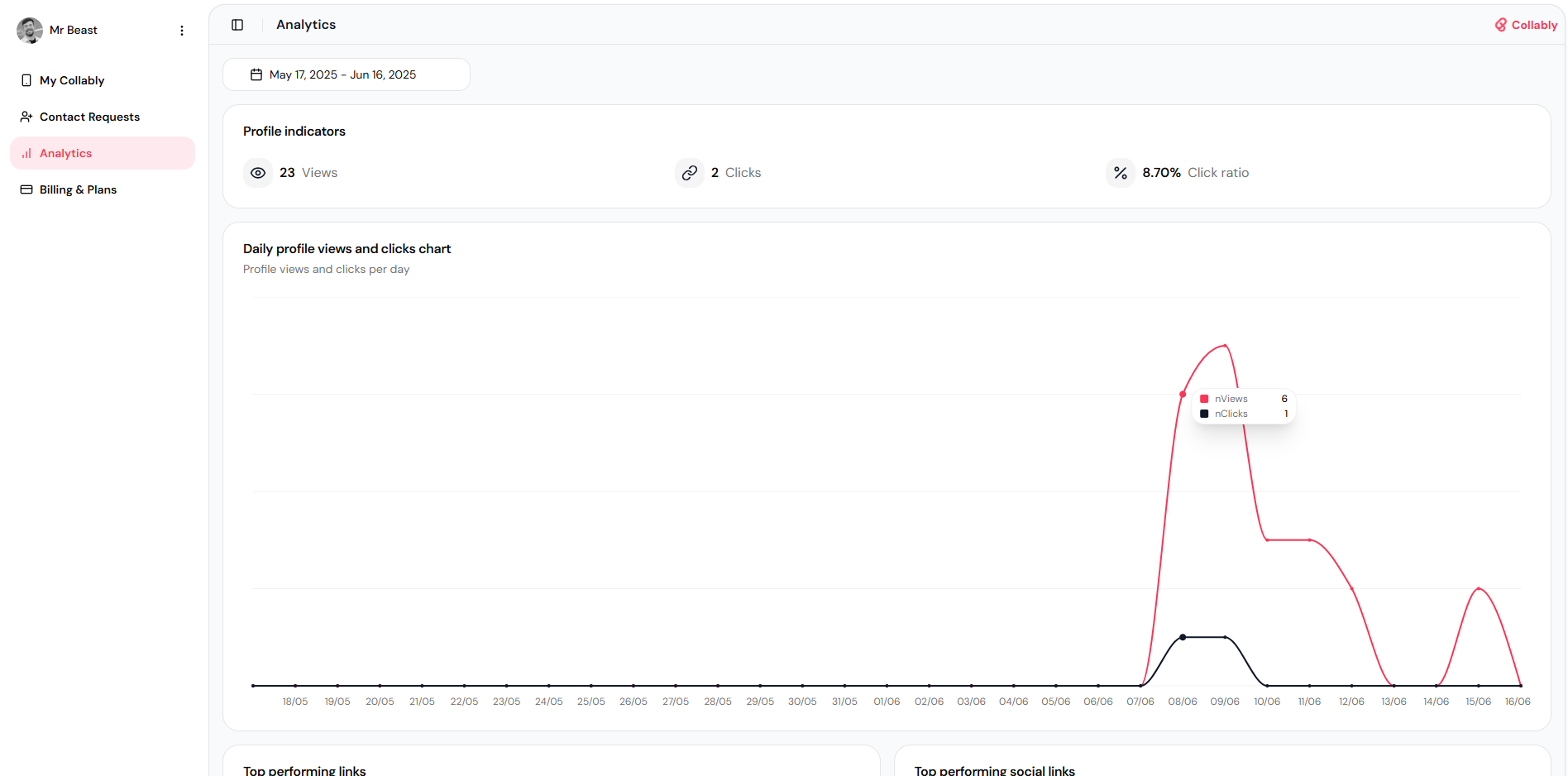Open the Mr Beast three-dot menu
The width and height of the screenshot is (1568, 776).
[x=182, y=31]
